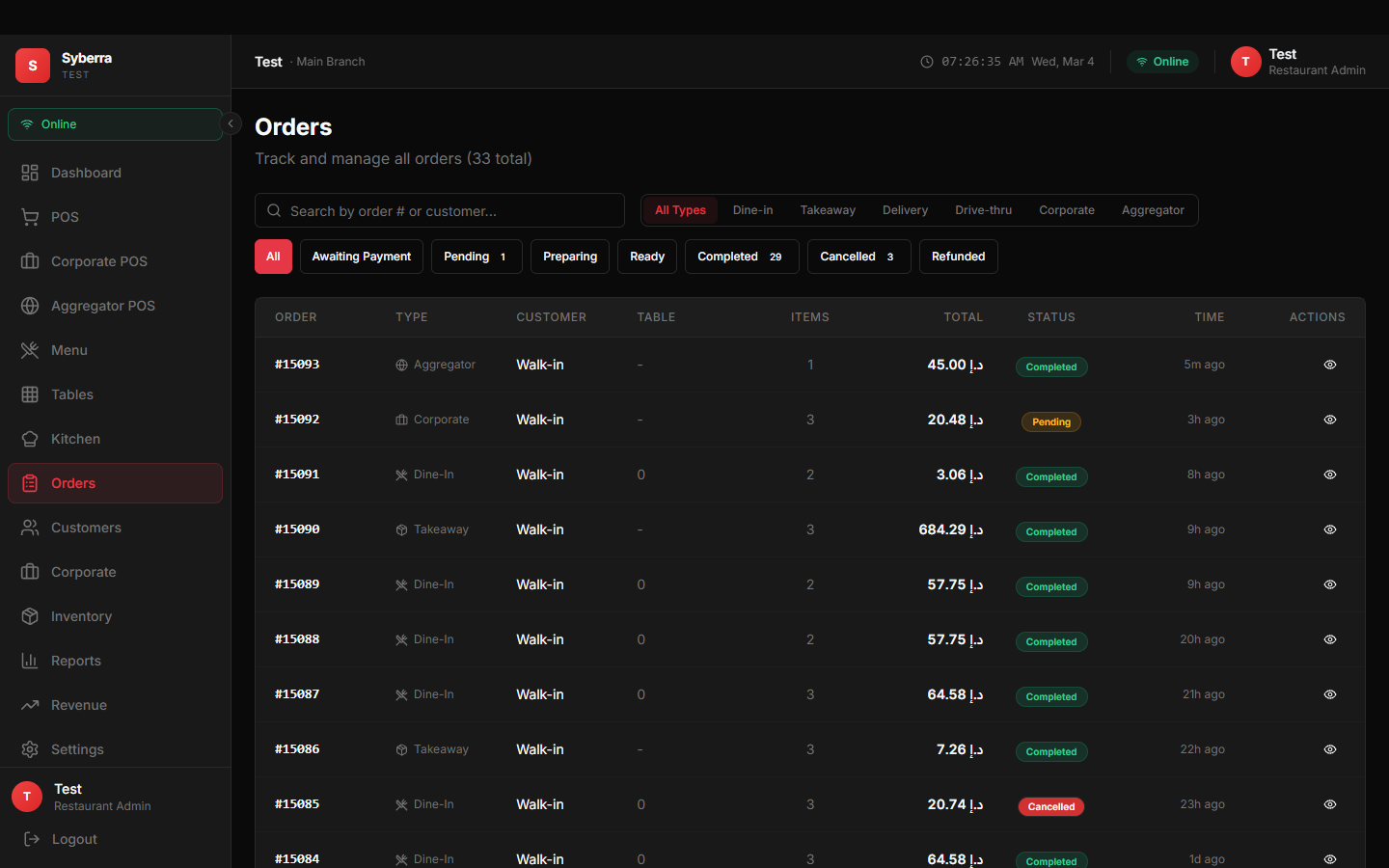This screenshot has height=868, width=1389.
Task: View order #15093 using its eye icon
Action: pos(1330,365)
